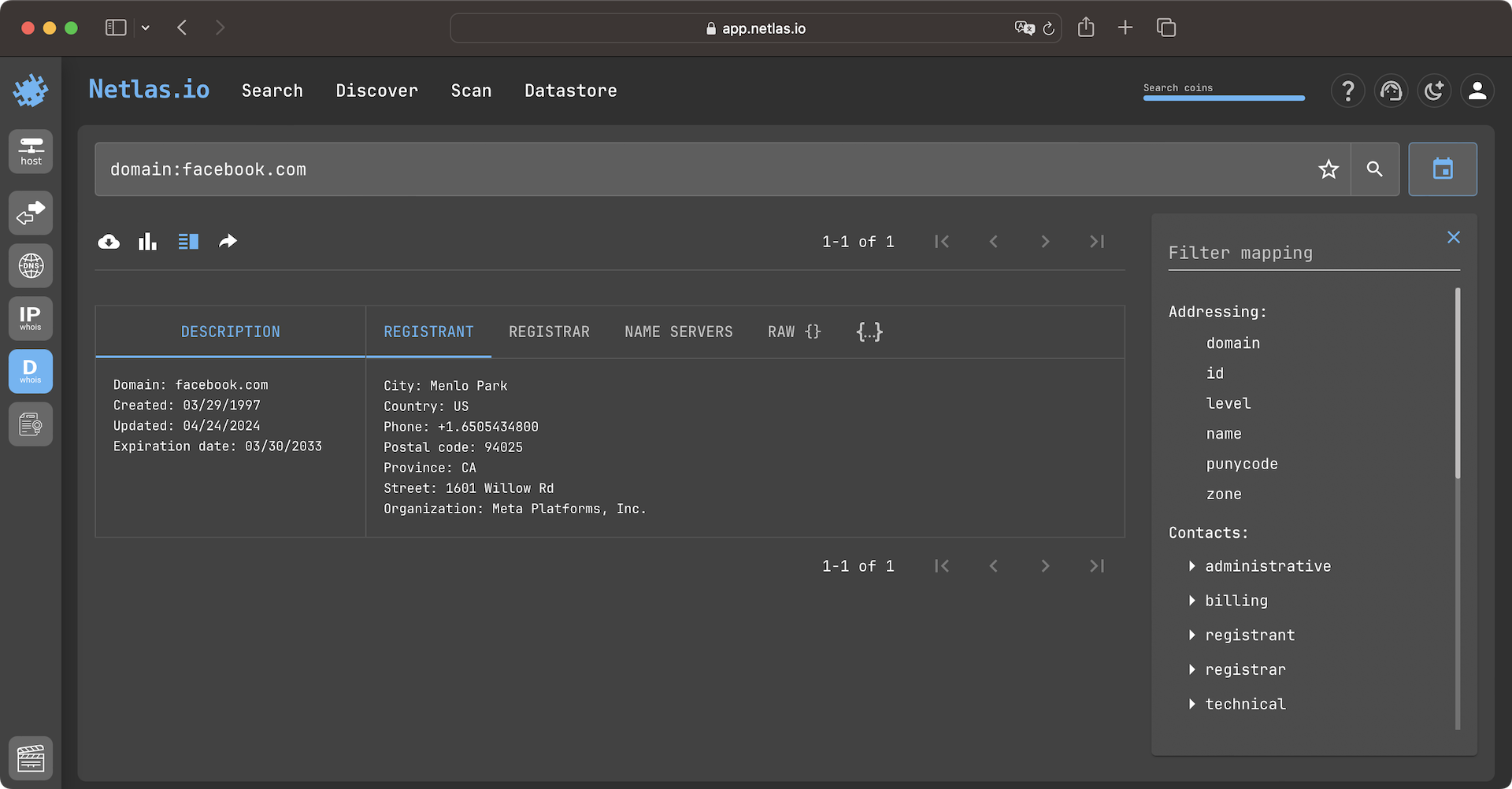Open the Netlas help menu
The height and width of the screenshot is (789, 1512).
coord(1347,91)
